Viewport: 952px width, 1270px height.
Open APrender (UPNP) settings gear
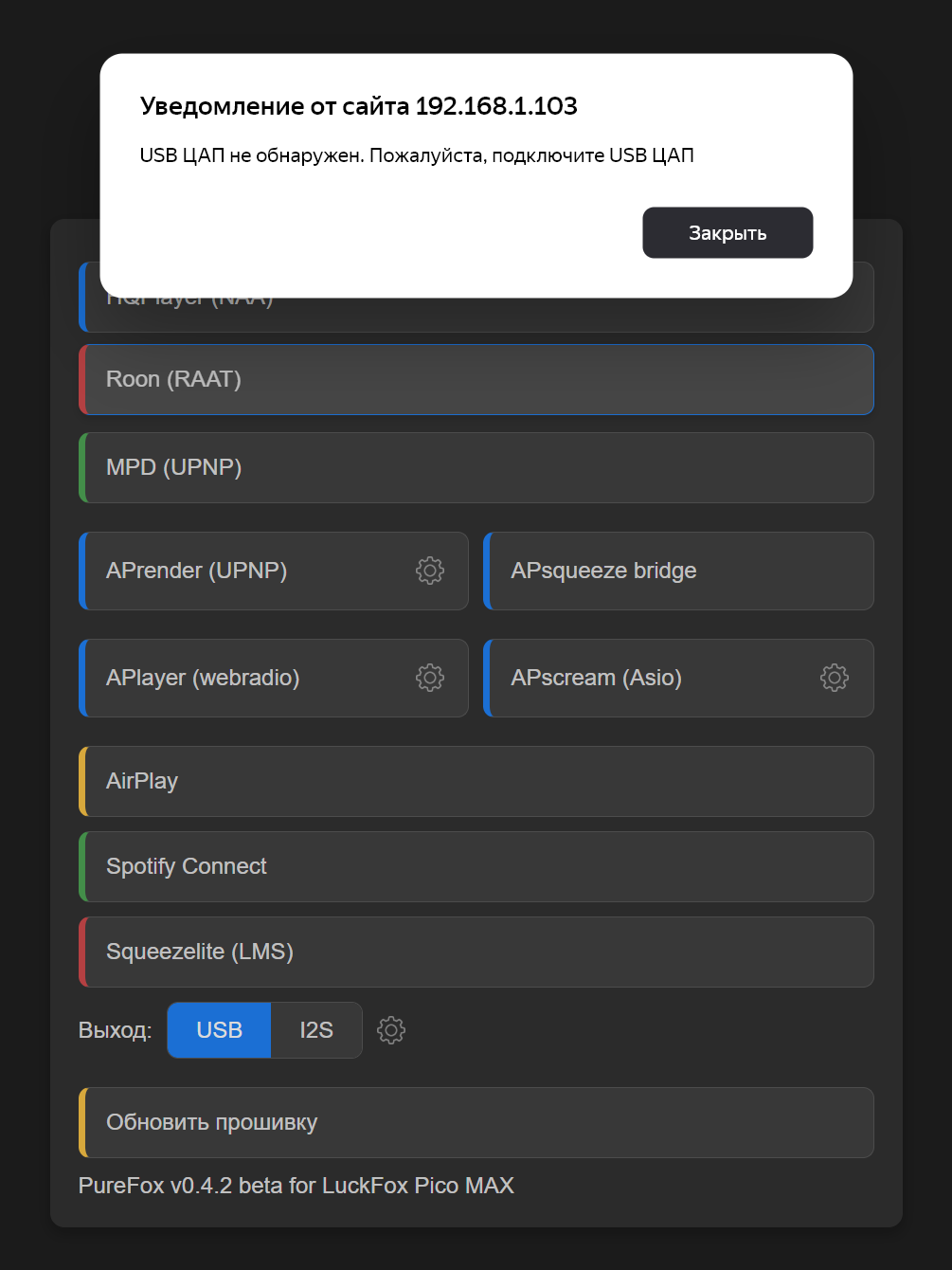click(x=430, y=571)
